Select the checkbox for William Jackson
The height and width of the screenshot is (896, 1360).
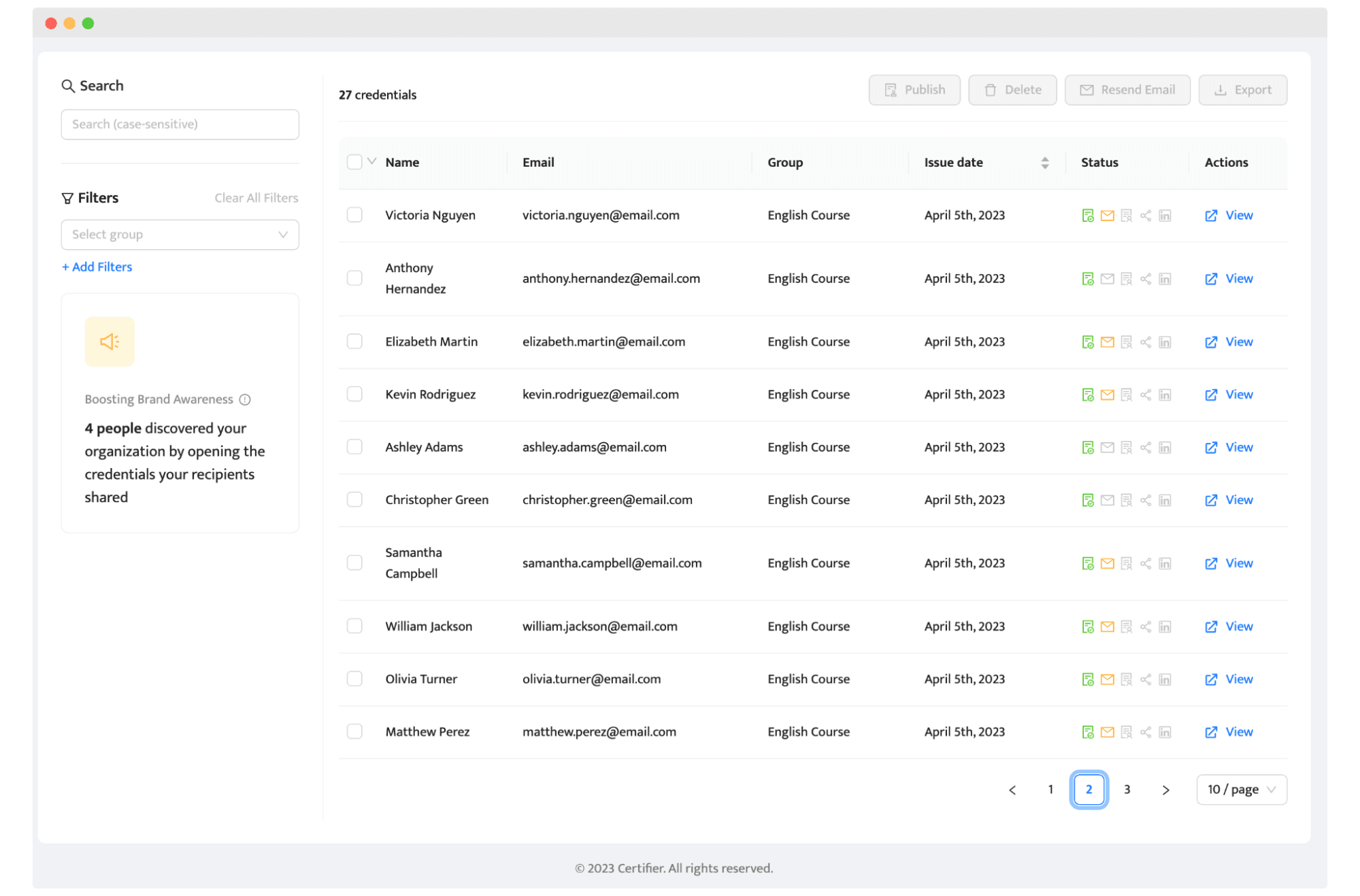click(354, 627)
